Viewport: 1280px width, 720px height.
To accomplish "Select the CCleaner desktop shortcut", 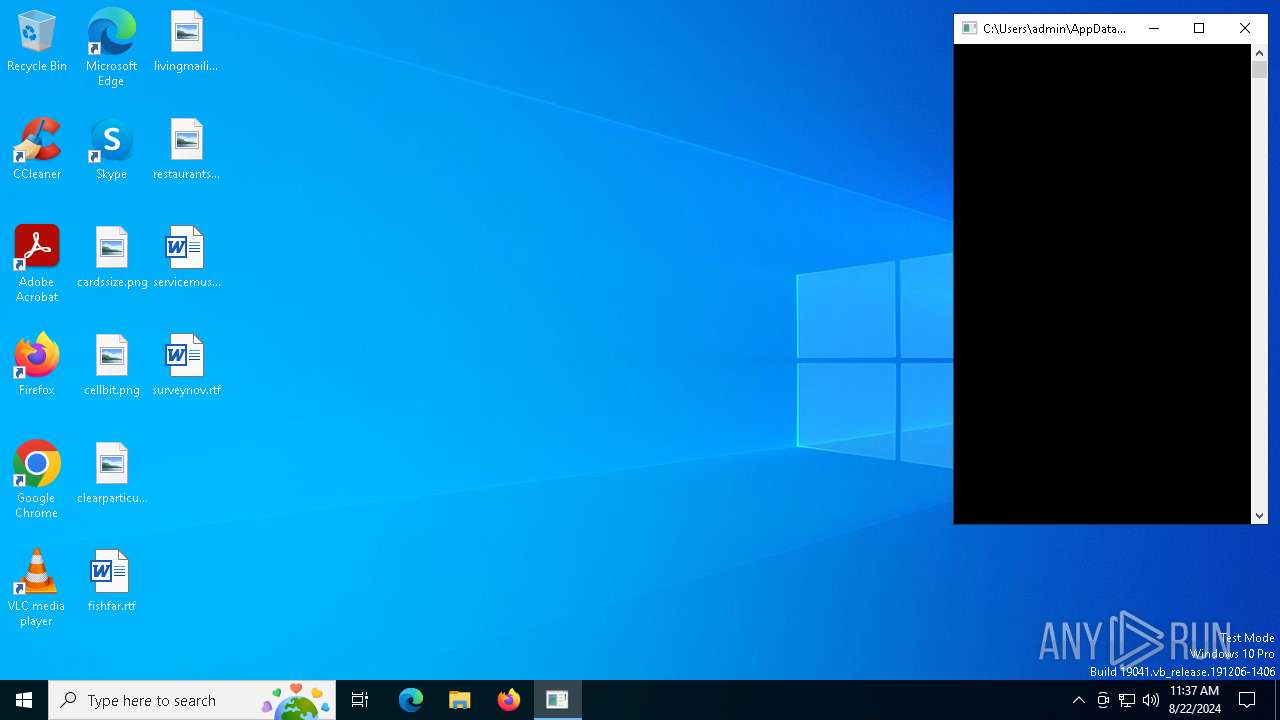I will (x=37, y=150).
